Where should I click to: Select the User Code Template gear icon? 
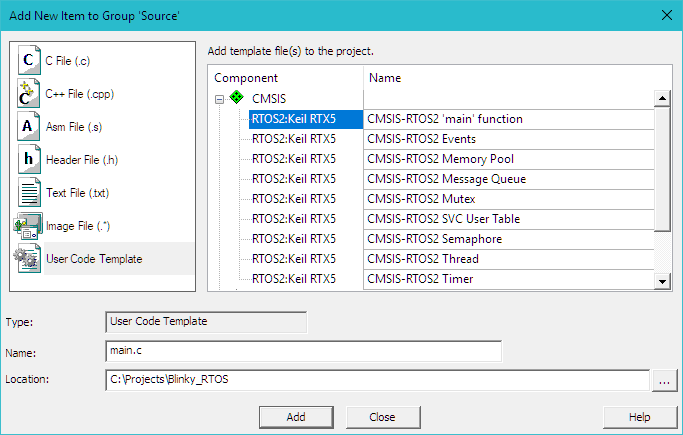[x=27, y=258]
